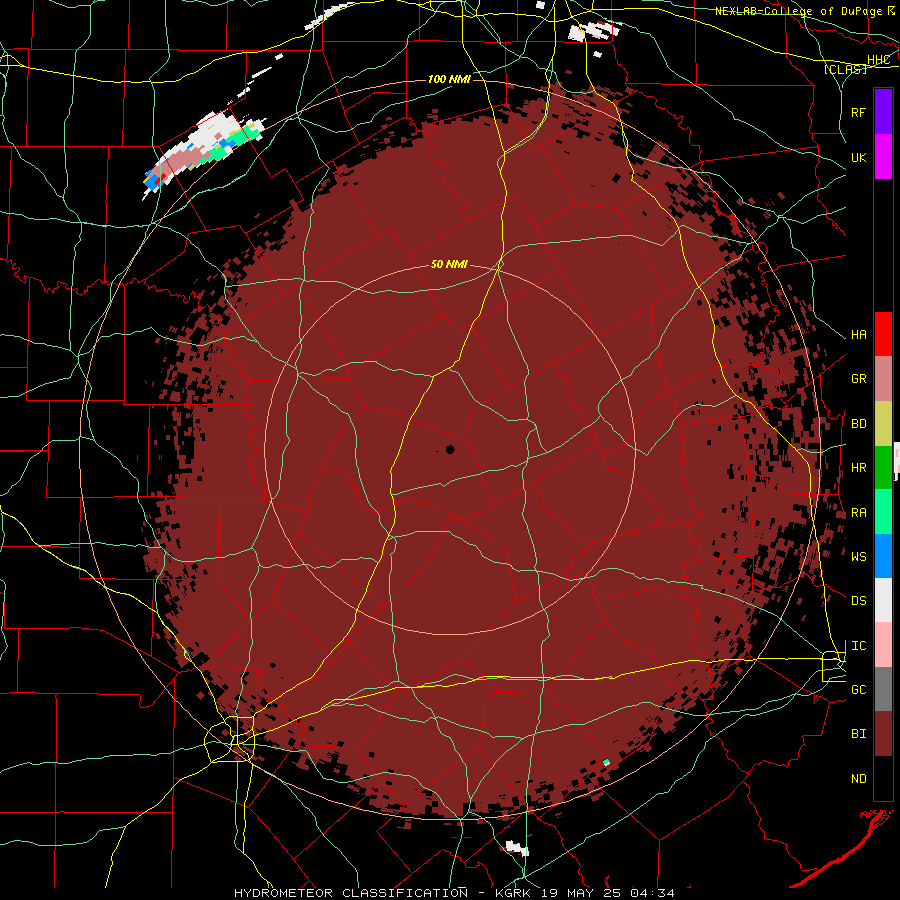Viewport: 900px width, 900px height.
Task: Click the dusty pink GR legend swatch
Action: tap(883, 379)
